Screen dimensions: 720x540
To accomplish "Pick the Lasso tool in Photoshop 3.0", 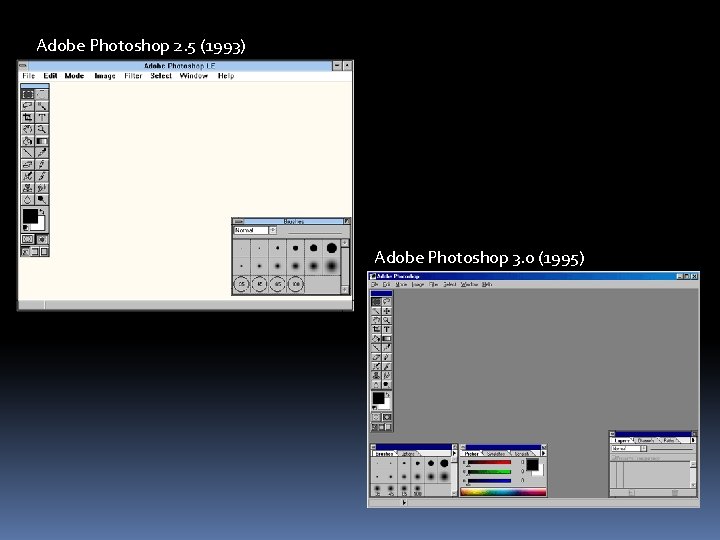I will point(387,302).
